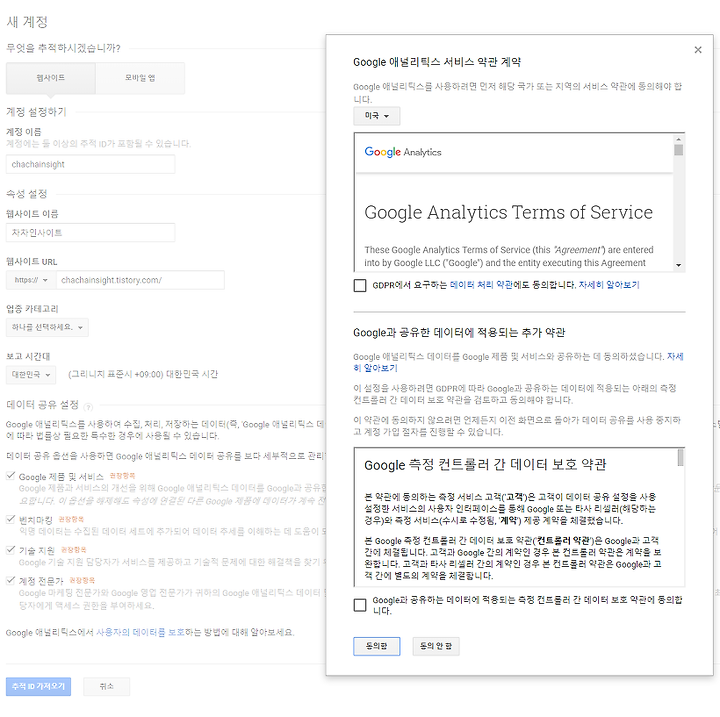Click the Google Analytics Terms of Service heading
Screen dimensions: 720x717
coord(508,212)
